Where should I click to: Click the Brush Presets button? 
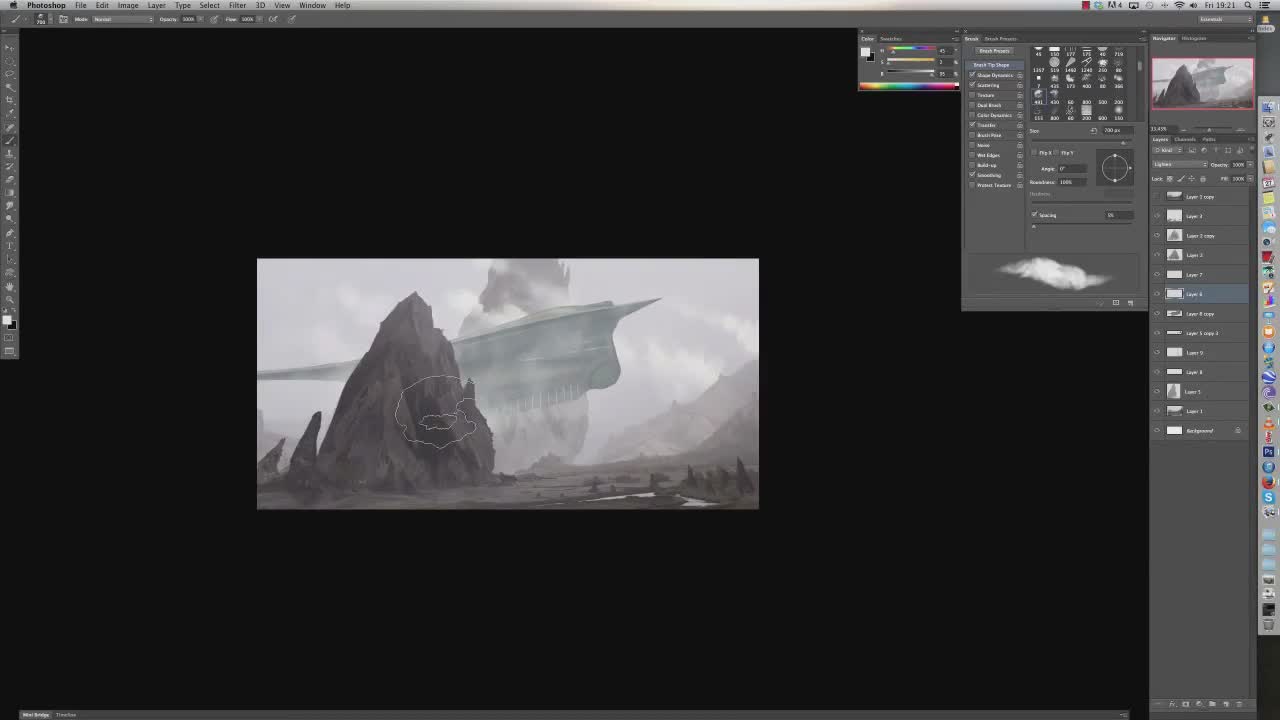pos(994,51)
